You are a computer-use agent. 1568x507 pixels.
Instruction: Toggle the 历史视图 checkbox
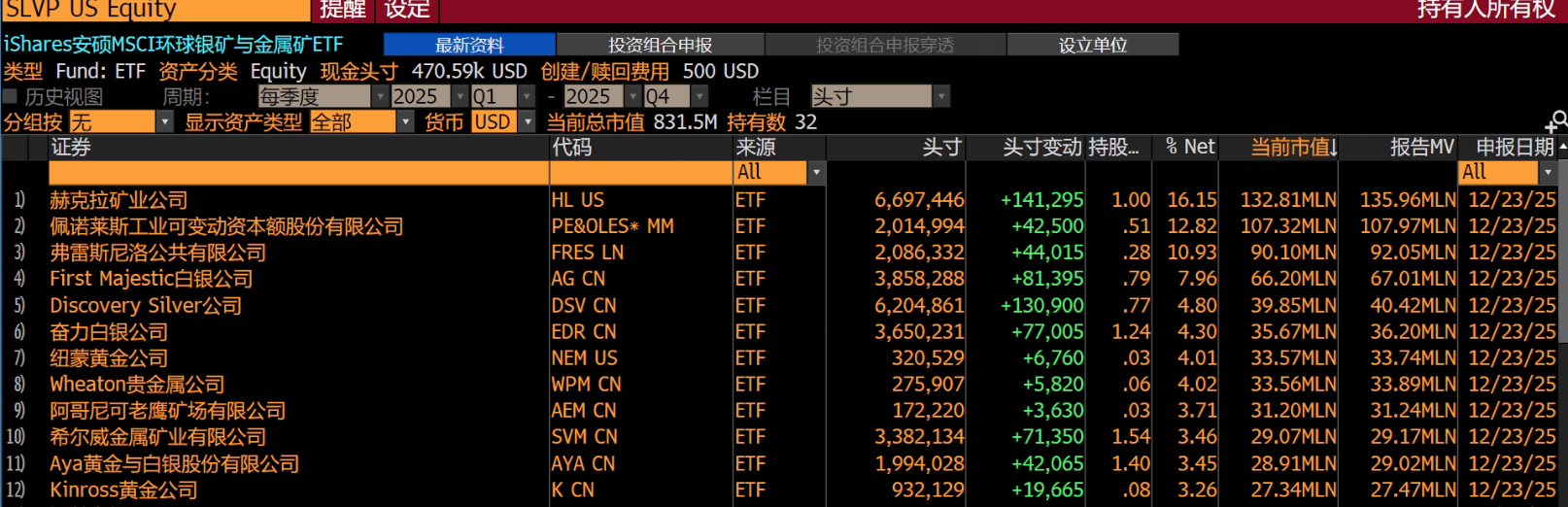point(10,96)
